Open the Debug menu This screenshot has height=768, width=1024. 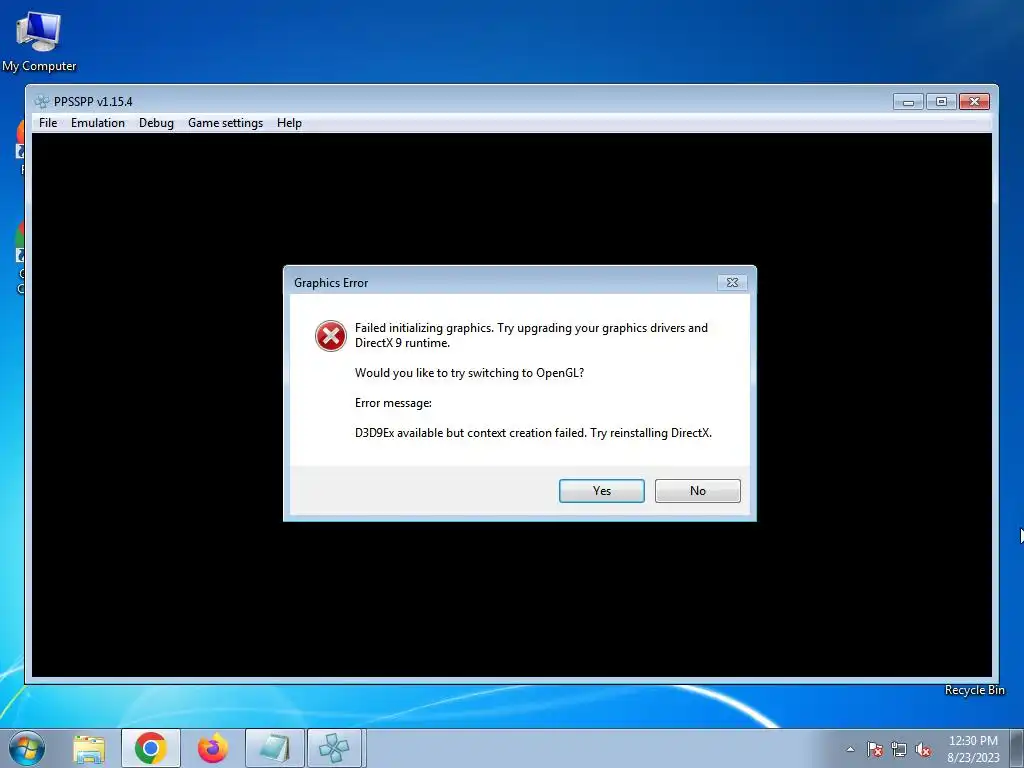click(156, 123)
